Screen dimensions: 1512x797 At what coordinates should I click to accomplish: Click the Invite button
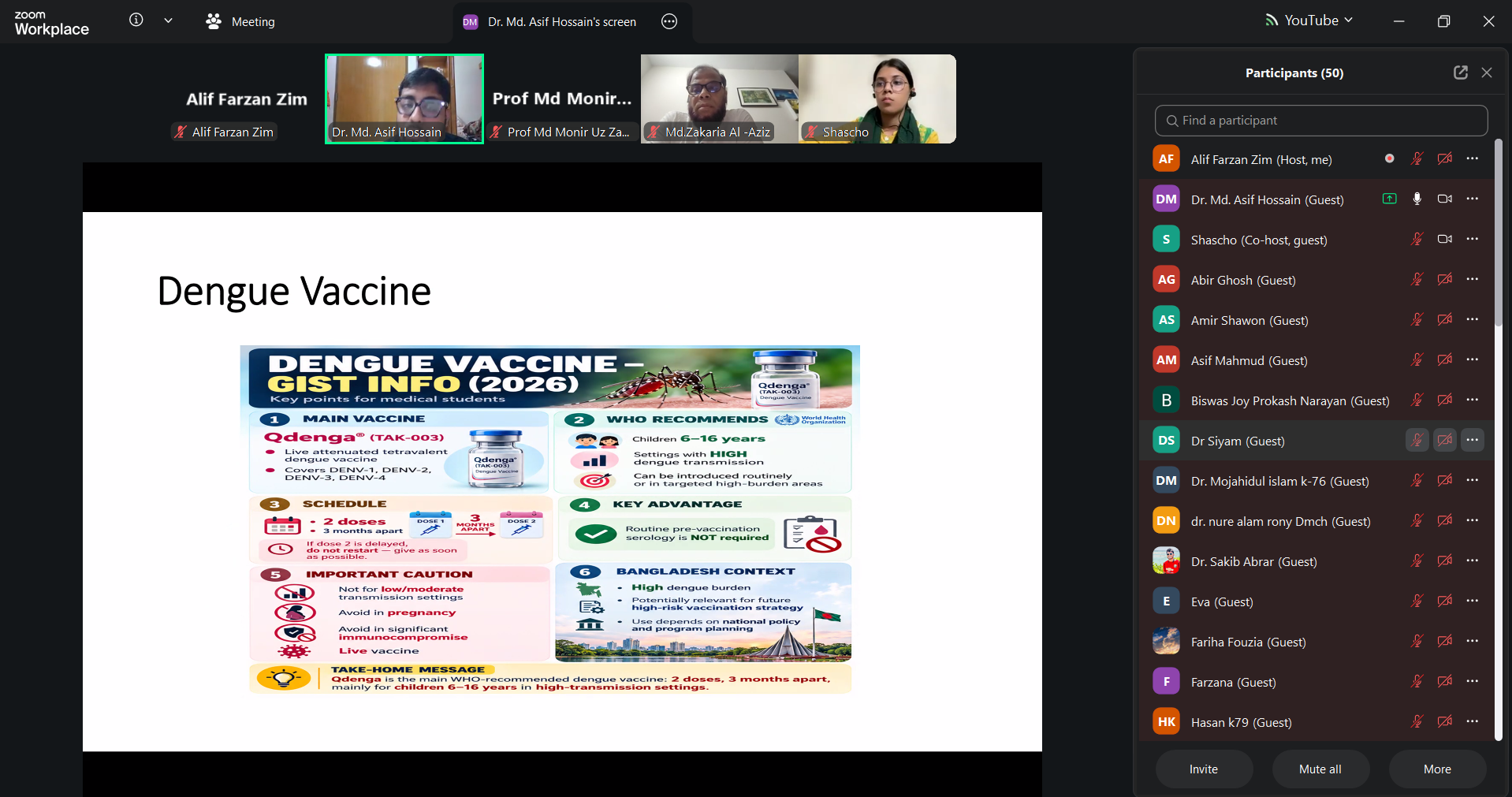pos(1204,769)
